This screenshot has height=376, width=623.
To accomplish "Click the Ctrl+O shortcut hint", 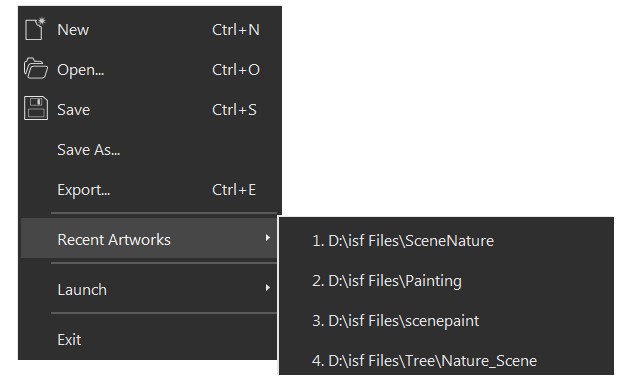I will [x=236, y=70].
